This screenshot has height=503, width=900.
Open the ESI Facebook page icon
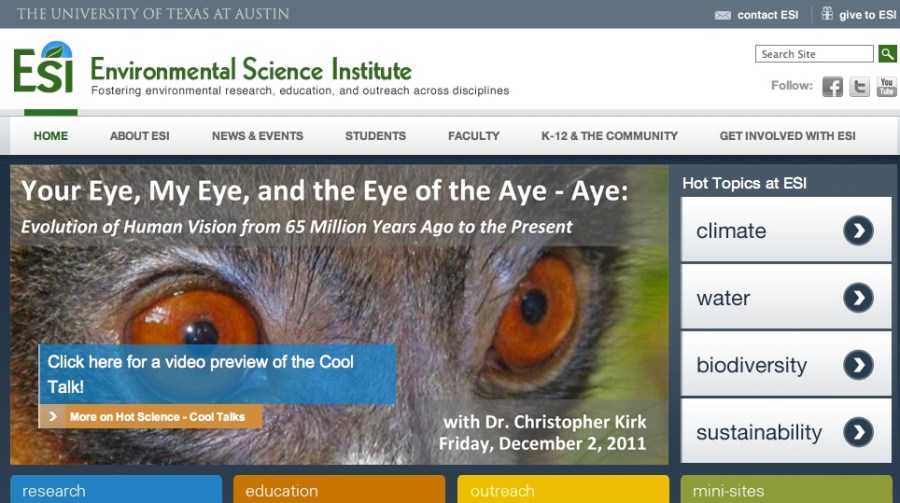tap(832, 87)
